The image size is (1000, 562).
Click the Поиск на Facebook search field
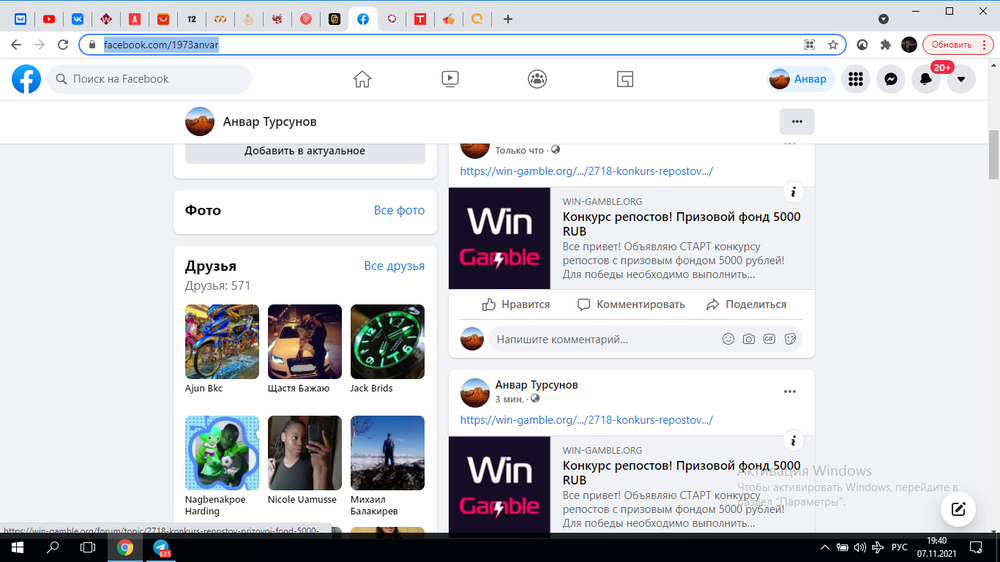[x=150, y=79]
